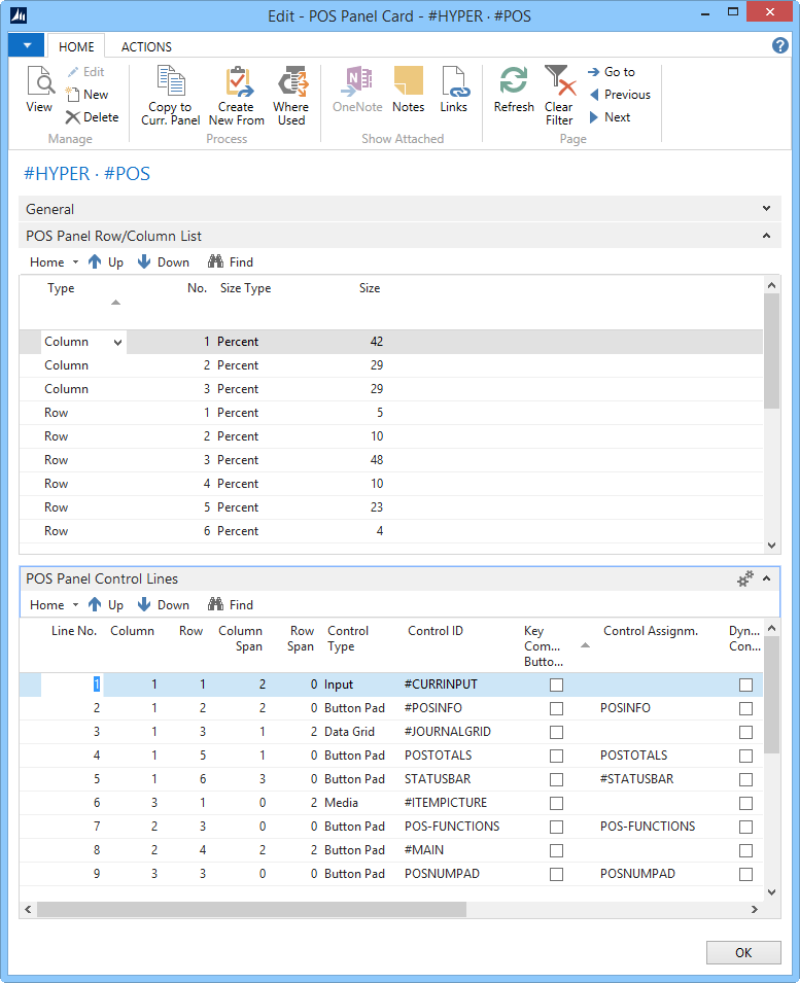
Task: Collapse POS Panel Control Lines section
Action: coord(766,579)
